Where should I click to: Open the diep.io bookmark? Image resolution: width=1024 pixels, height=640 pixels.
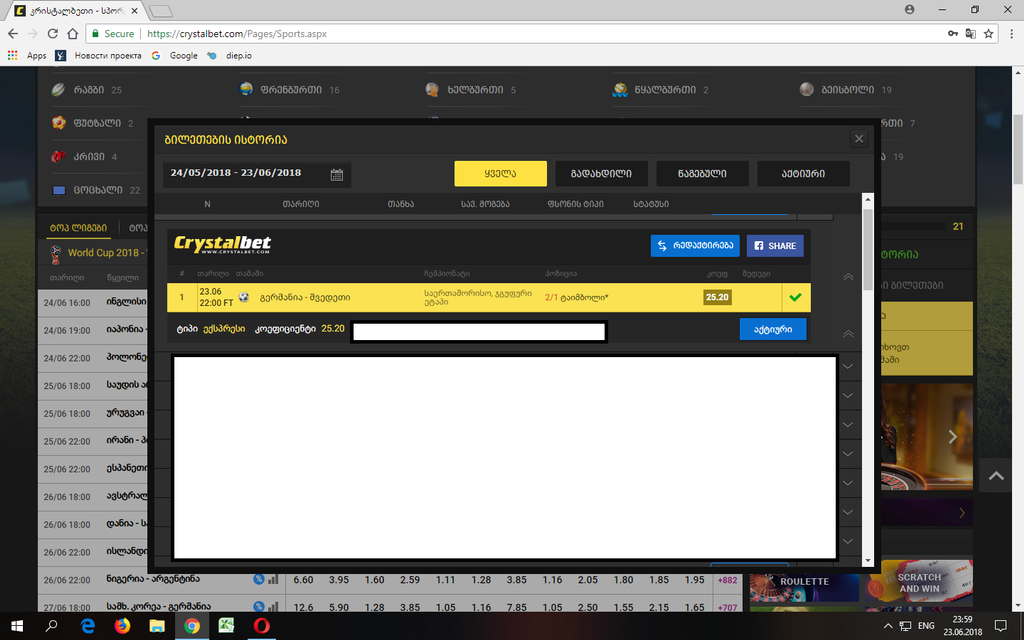click(230, 56)
